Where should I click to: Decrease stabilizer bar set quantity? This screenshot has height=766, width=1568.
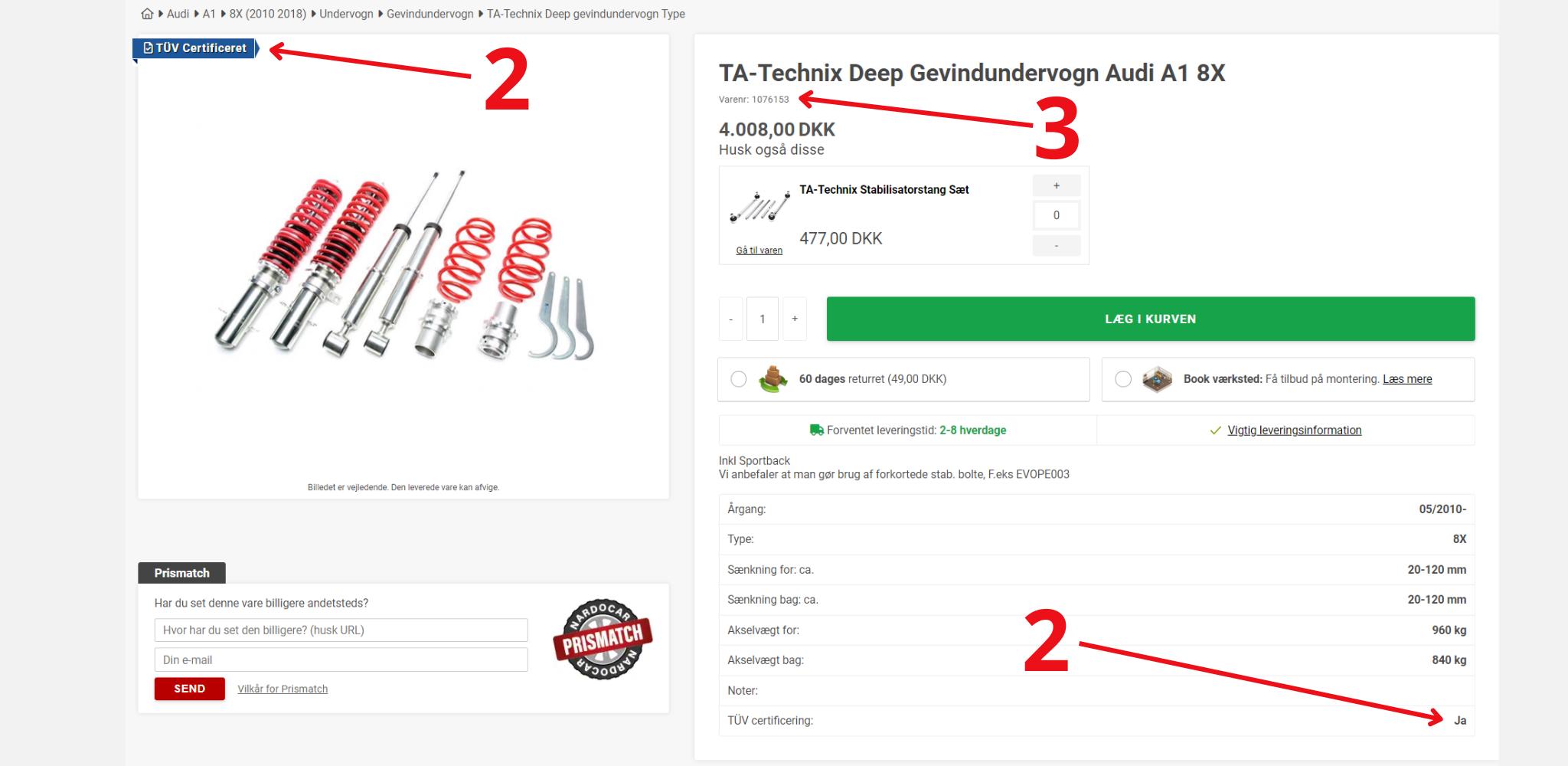pyautogui.click(x=1056, y=246)
